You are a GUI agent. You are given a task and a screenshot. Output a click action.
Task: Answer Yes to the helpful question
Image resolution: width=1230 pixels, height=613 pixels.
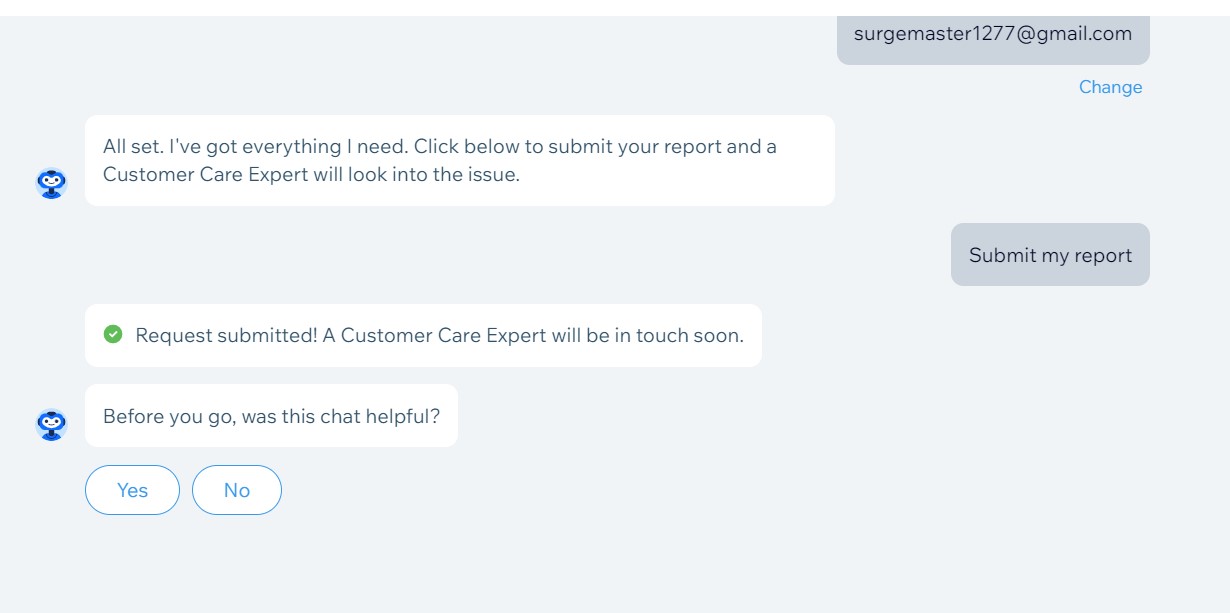(x=132, y=490)
